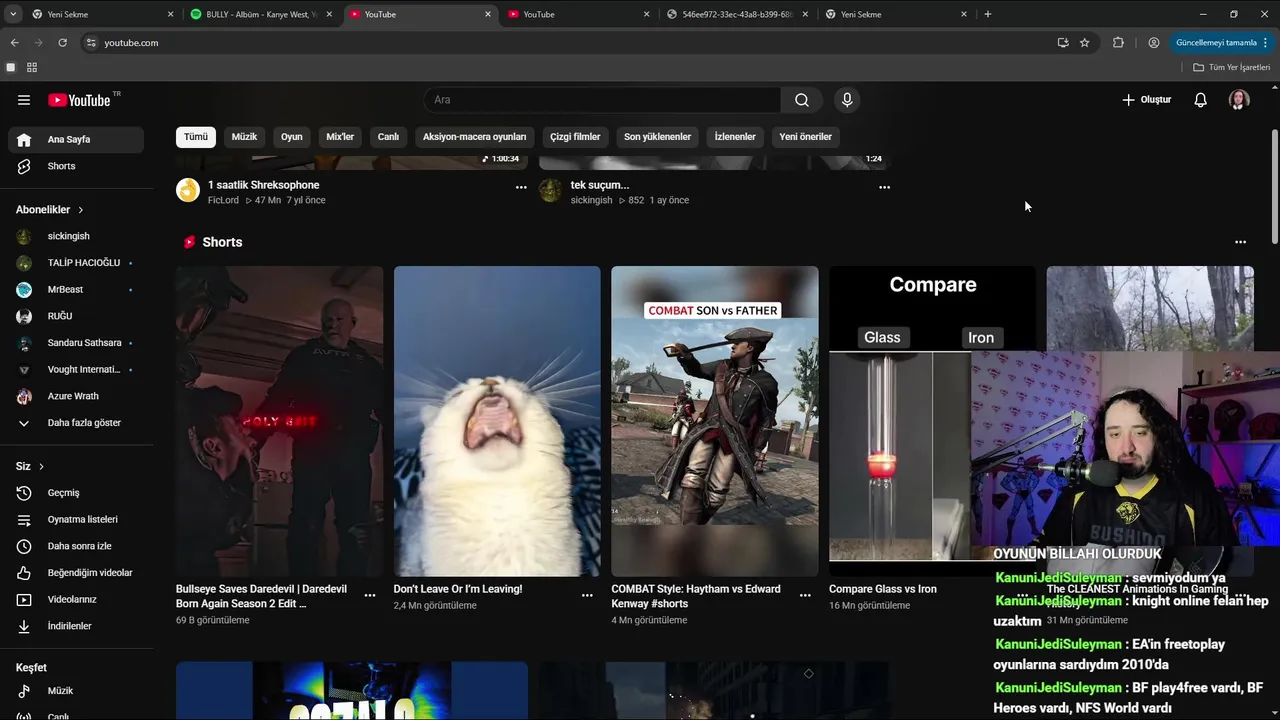Screen dimensions: 1280x720
Task: Open options for COMBAT Style Haytham short
Action: pos(805,595)
